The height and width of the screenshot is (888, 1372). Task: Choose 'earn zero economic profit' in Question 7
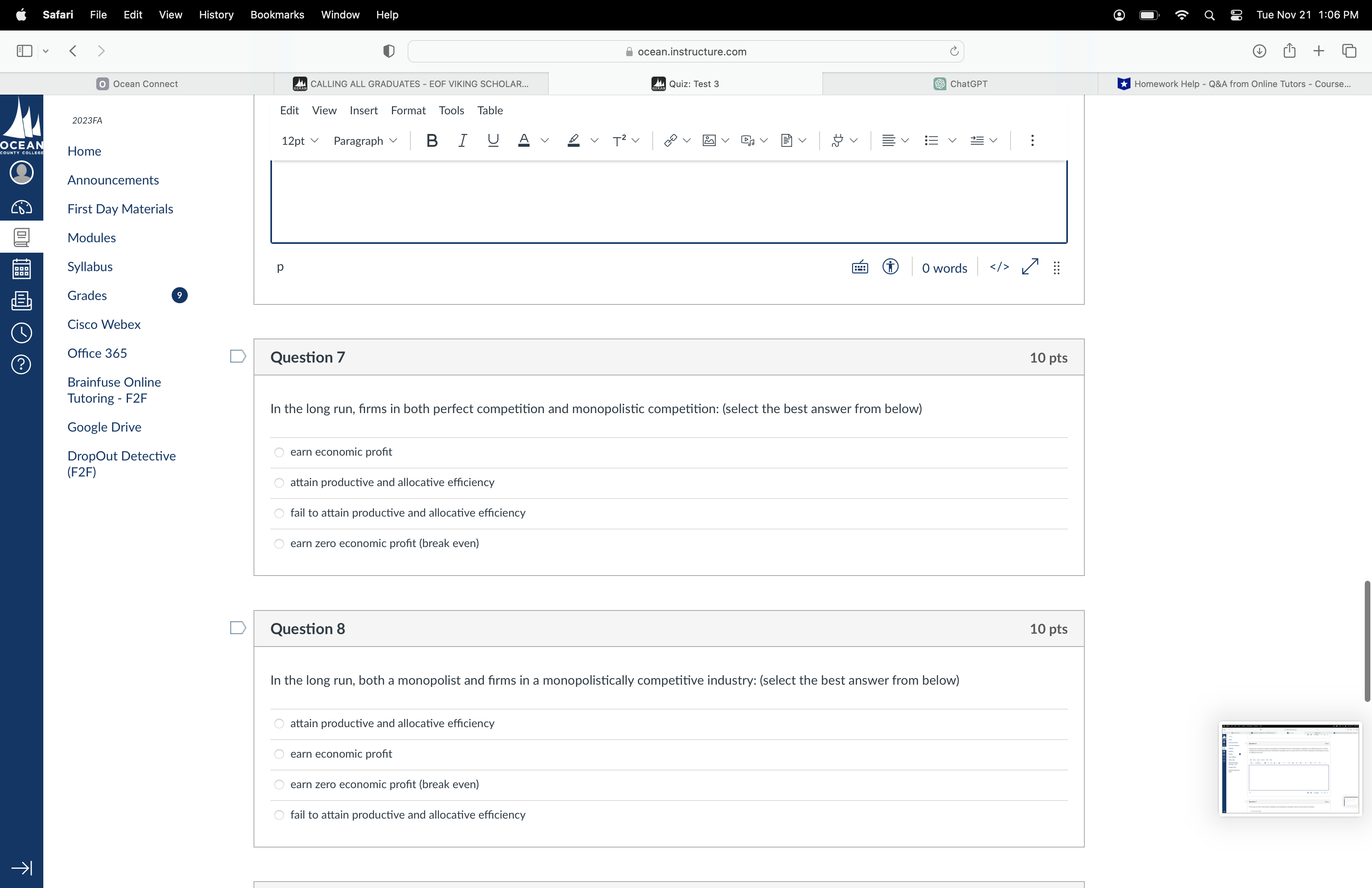(279, 543)
